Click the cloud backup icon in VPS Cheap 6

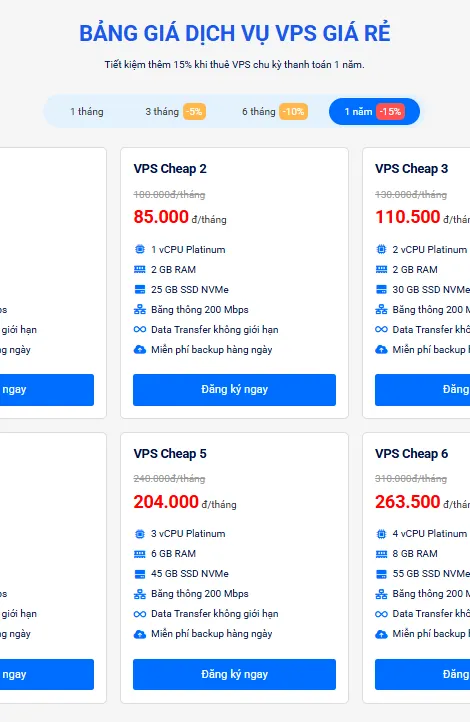[x=381, y=634]
